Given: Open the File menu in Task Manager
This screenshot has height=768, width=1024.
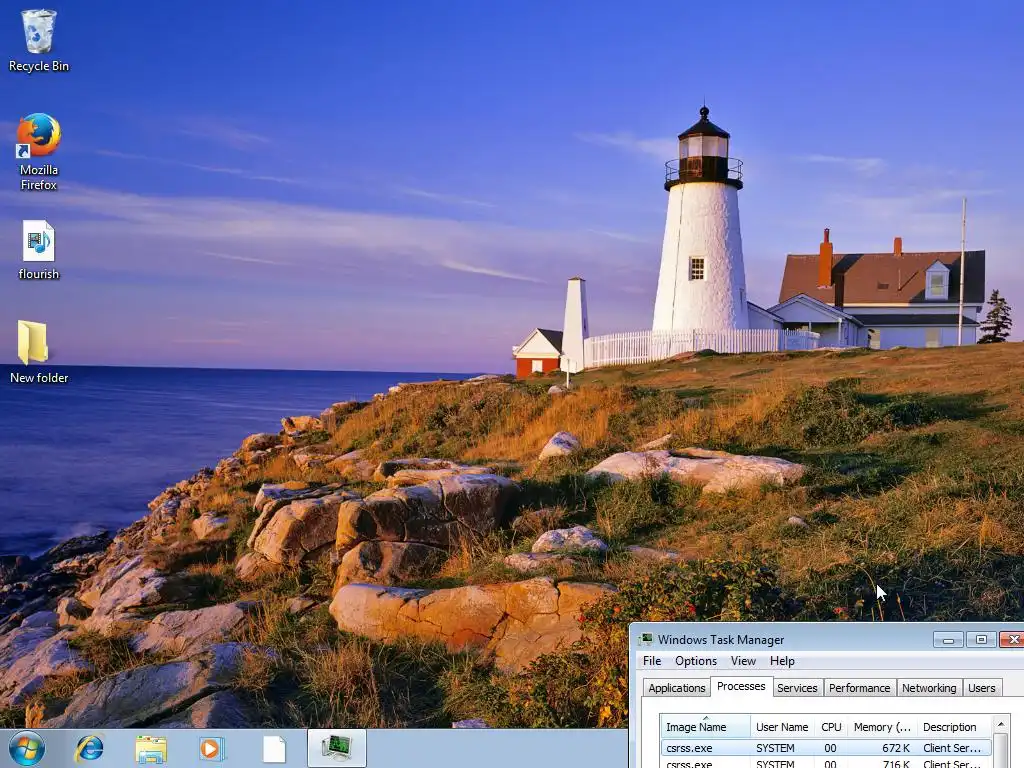Looking at the screenshot, I should [652, 661].
